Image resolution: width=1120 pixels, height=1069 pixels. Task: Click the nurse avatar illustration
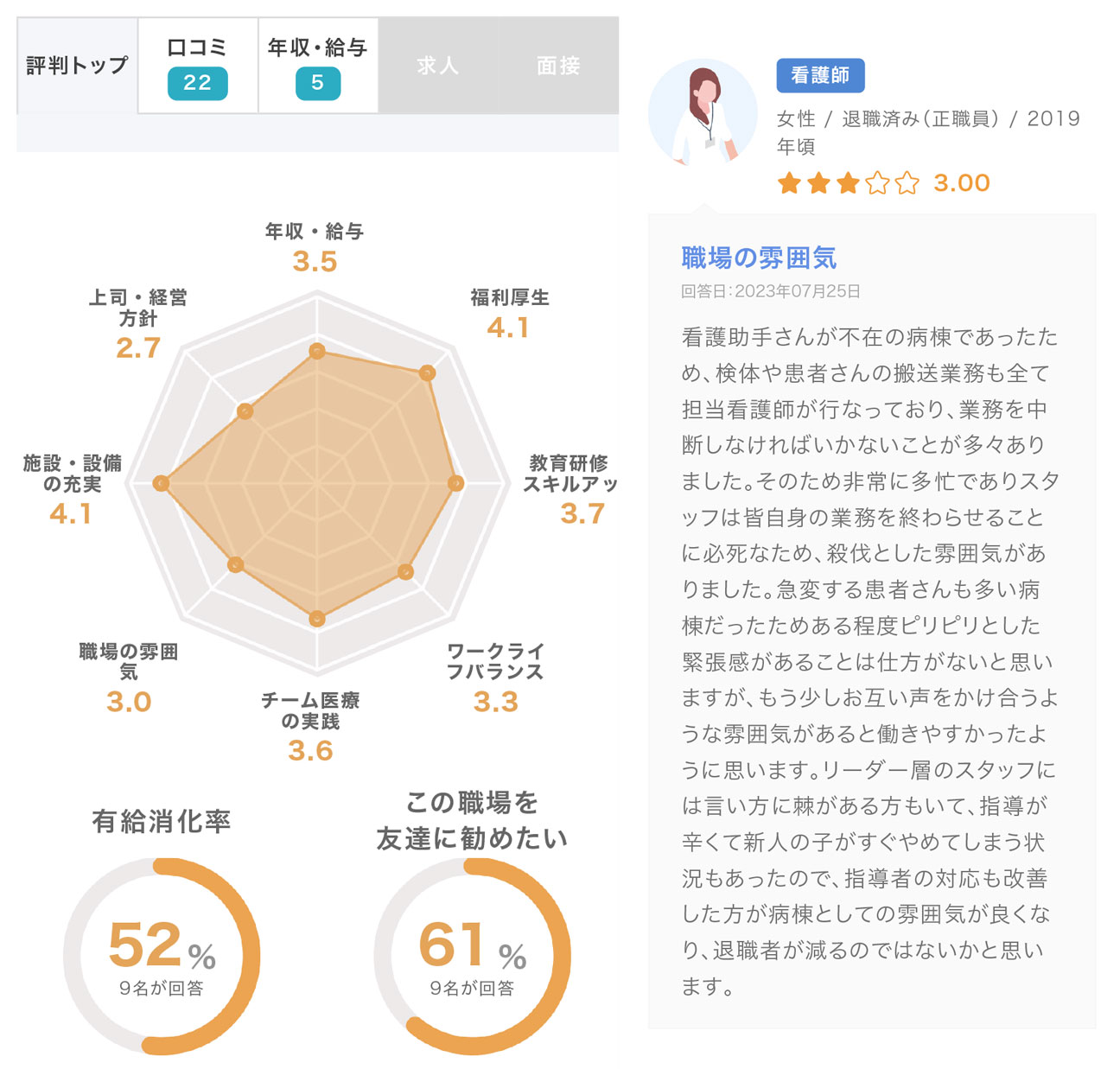tap(703, 113)
